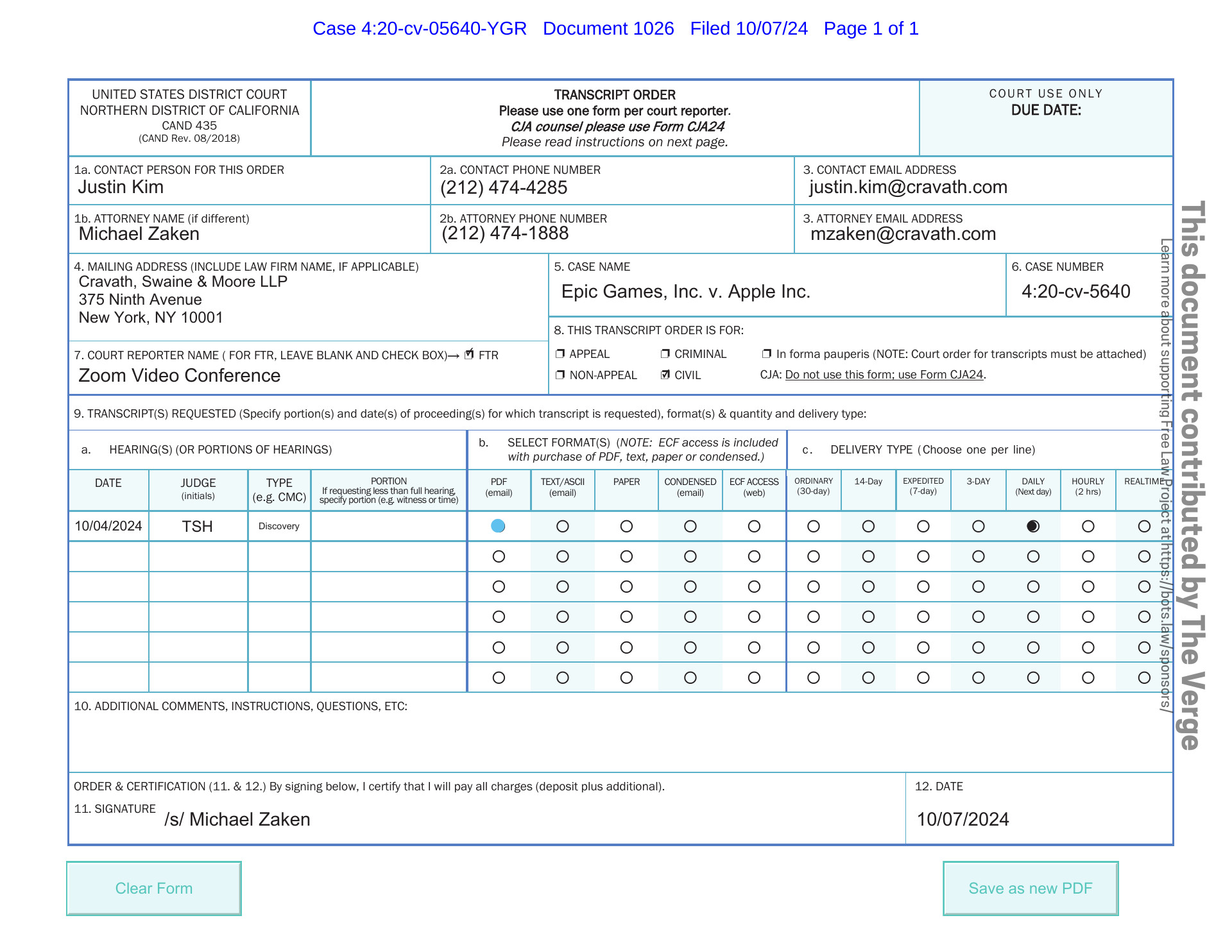1232x952 pixels.
Task: Tick the In forma pauperis checkbox
Action: click(767, 353)
